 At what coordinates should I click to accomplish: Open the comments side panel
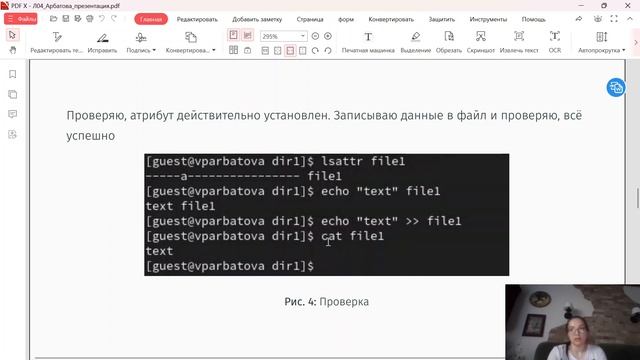(13, 114)
